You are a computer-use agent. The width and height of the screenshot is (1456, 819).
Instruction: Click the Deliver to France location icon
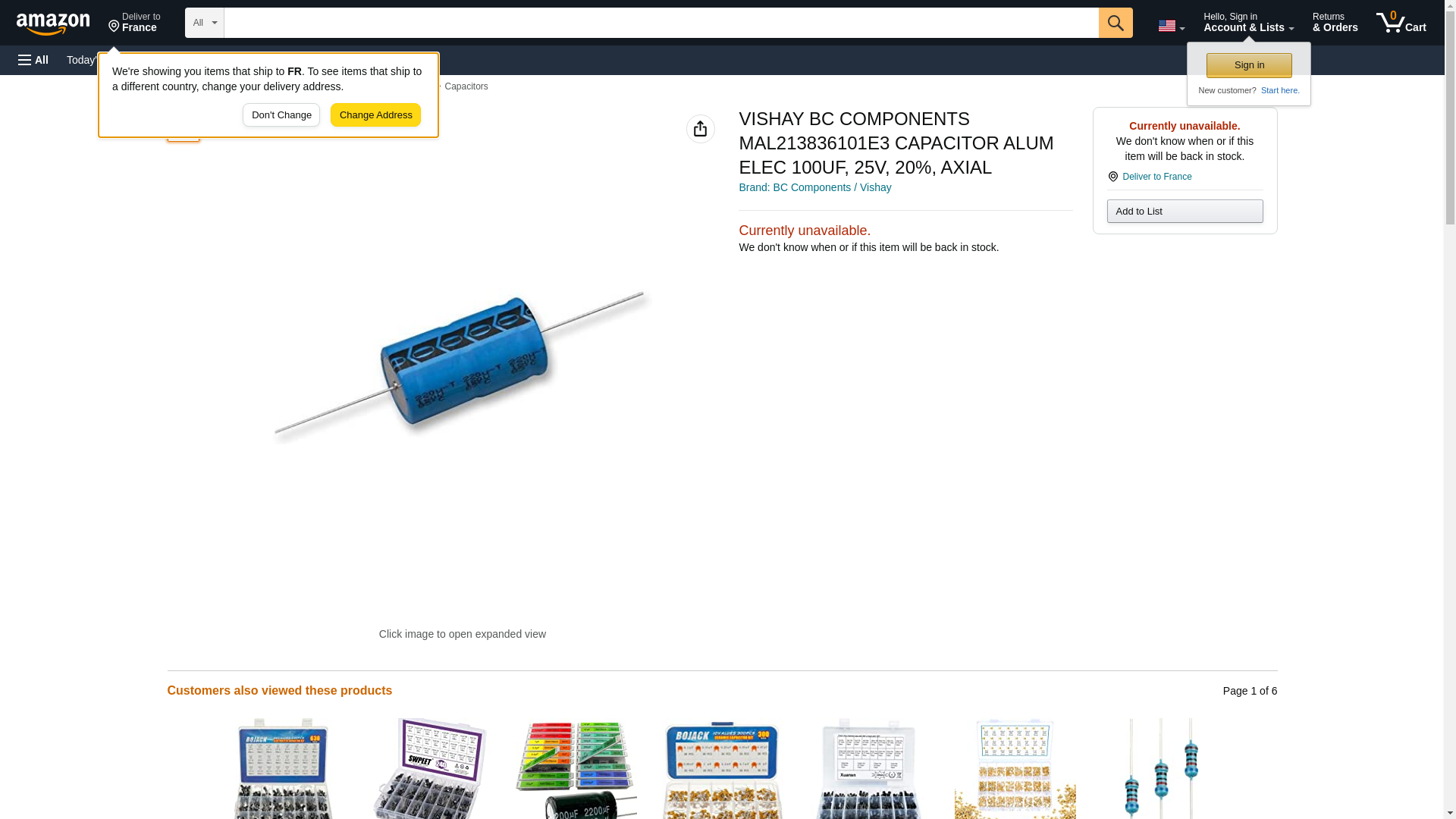(114, 27)
